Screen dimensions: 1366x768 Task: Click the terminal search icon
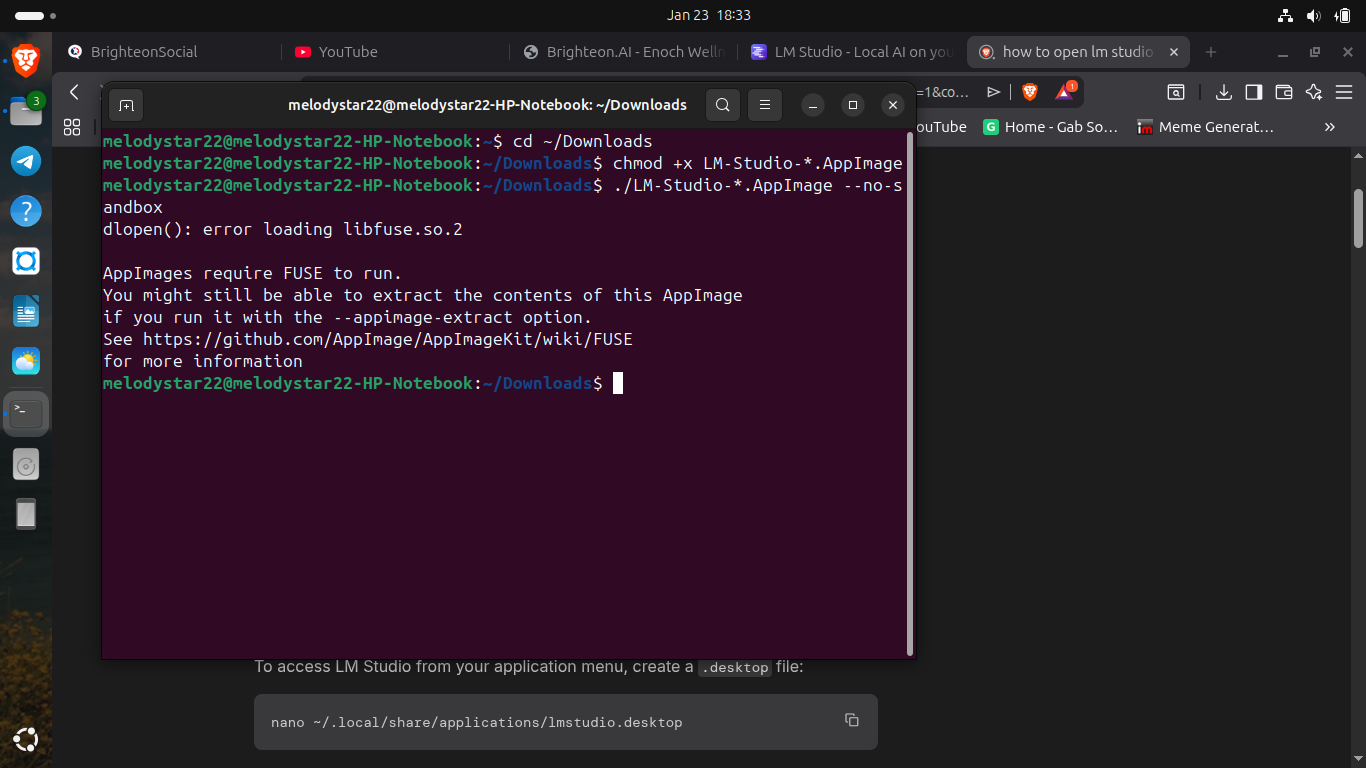click(723, 105)
